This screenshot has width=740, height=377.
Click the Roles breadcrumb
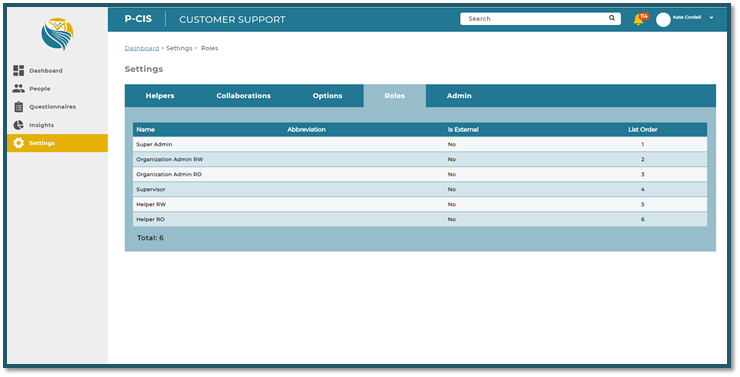[210, 48]
